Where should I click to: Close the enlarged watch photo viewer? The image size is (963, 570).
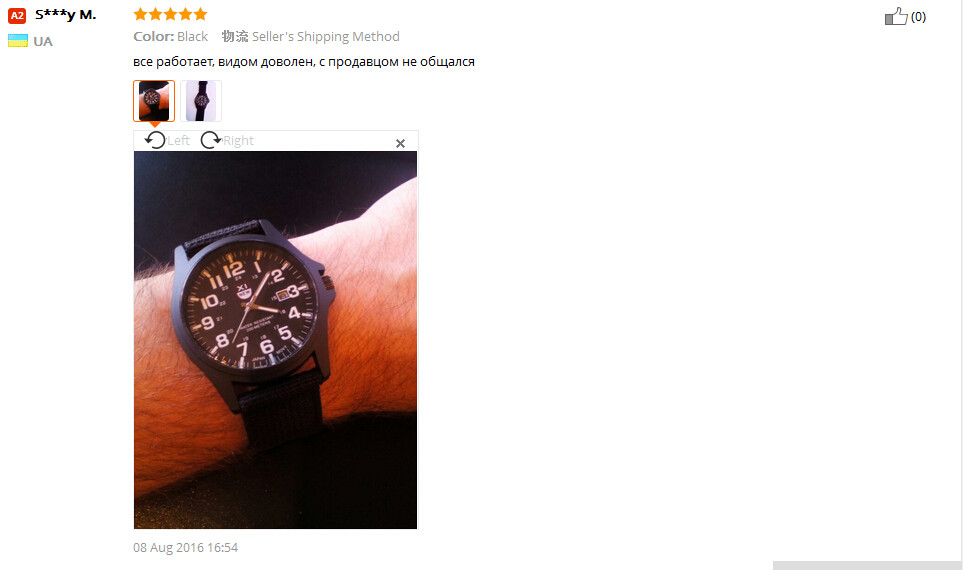tap(400, 143)
